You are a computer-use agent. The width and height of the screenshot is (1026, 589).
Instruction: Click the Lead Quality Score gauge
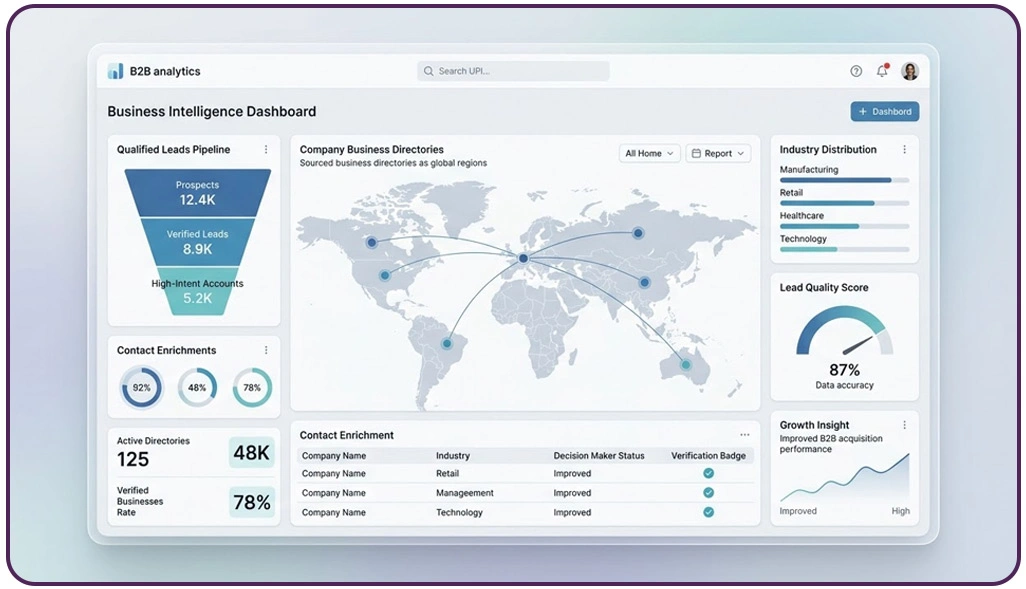click(844, 332)
